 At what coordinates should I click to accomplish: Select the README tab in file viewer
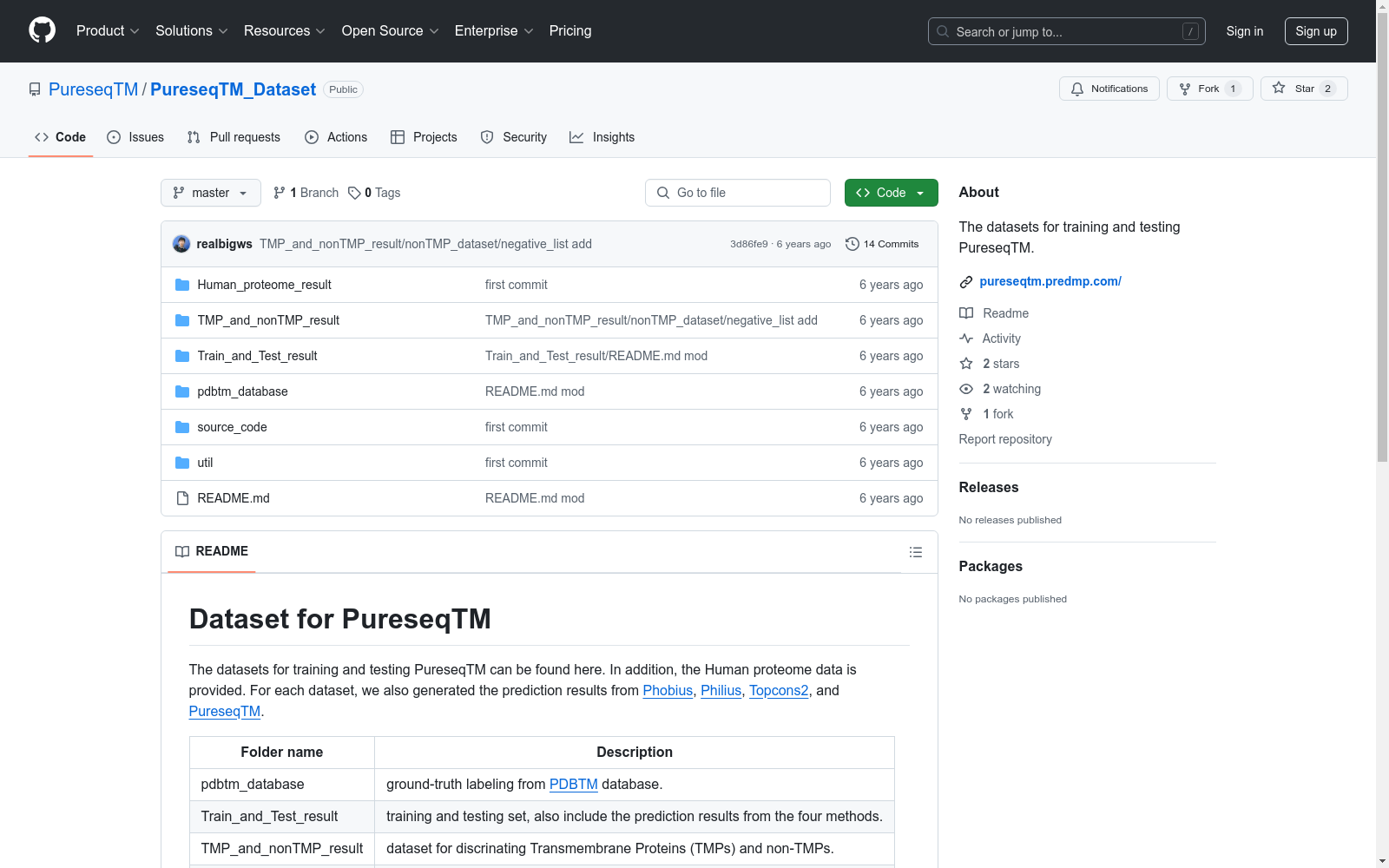(212, 551)
